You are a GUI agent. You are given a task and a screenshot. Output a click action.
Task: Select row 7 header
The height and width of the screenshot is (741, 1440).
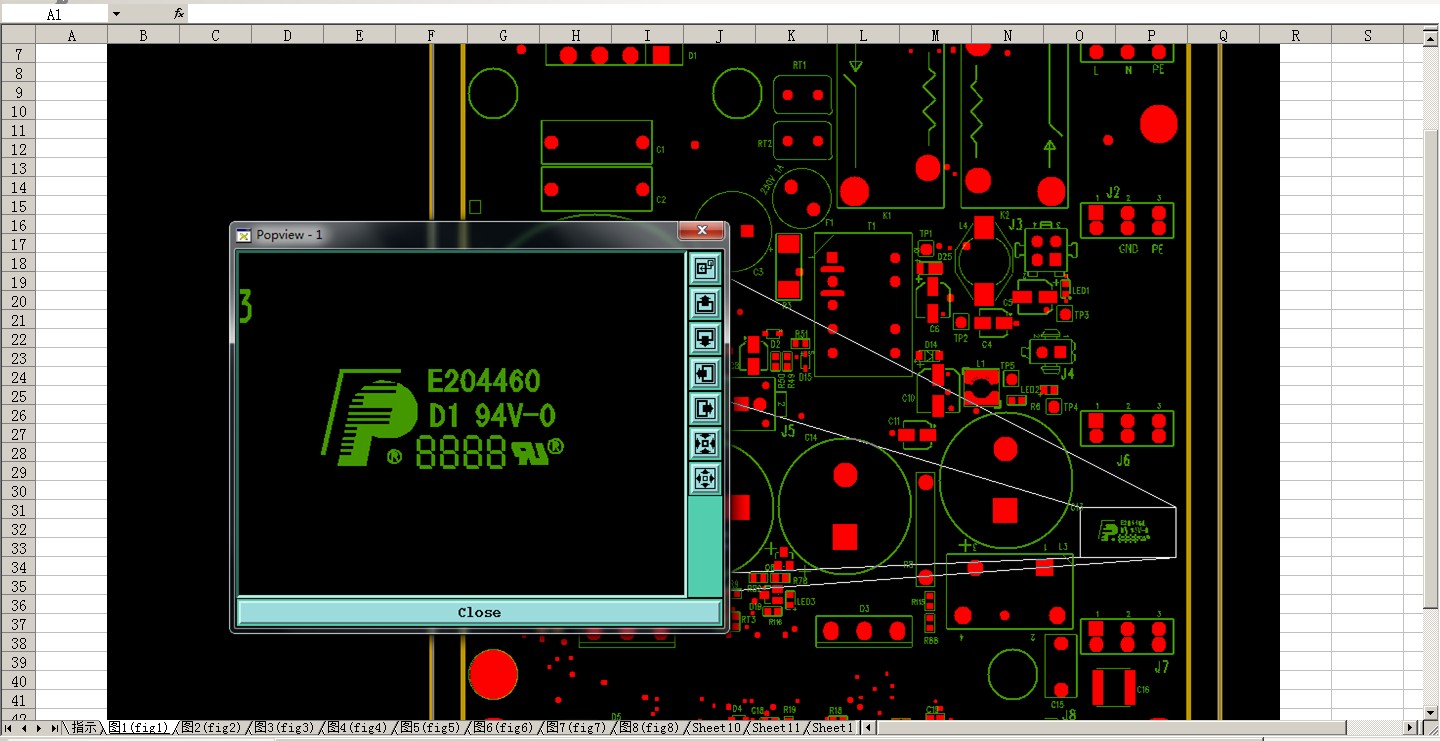(x=18, y=54)
